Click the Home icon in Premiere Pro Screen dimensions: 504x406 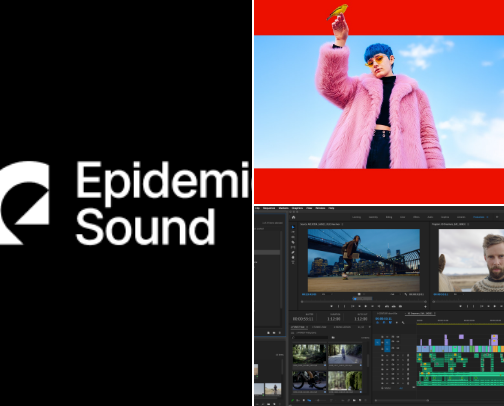click(x=293, y=217)
